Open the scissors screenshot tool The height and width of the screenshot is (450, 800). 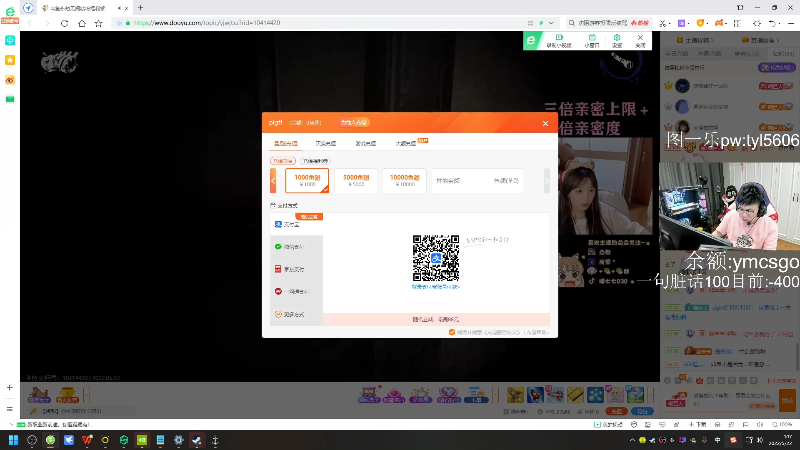662,23
